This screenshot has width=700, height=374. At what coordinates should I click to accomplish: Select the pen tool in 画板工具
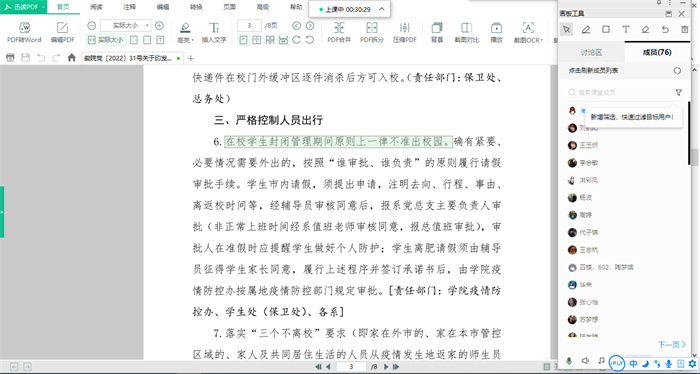click(x=586, y=29)
